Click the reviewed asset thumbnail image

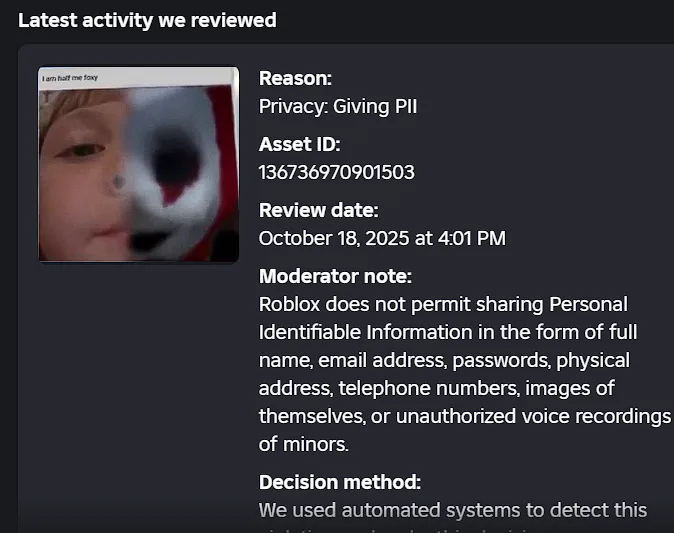[138, 165]
